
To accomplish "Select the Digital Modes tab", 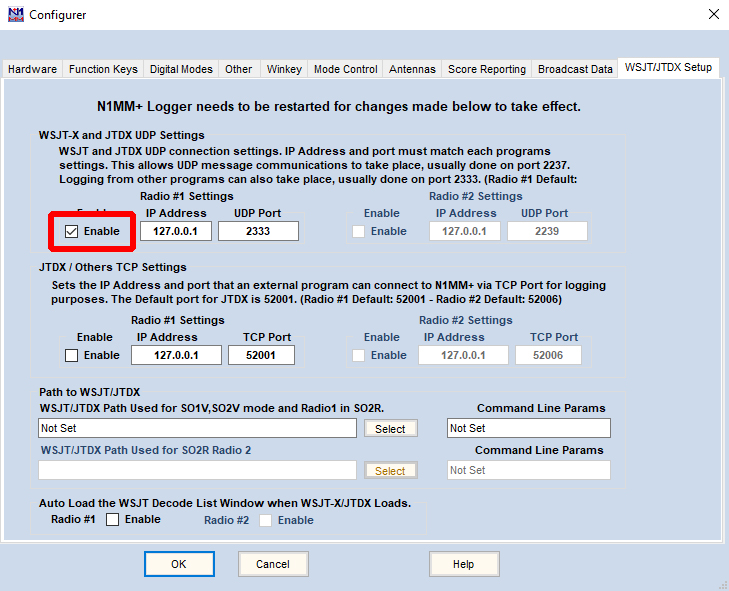I will click(181, 69).
